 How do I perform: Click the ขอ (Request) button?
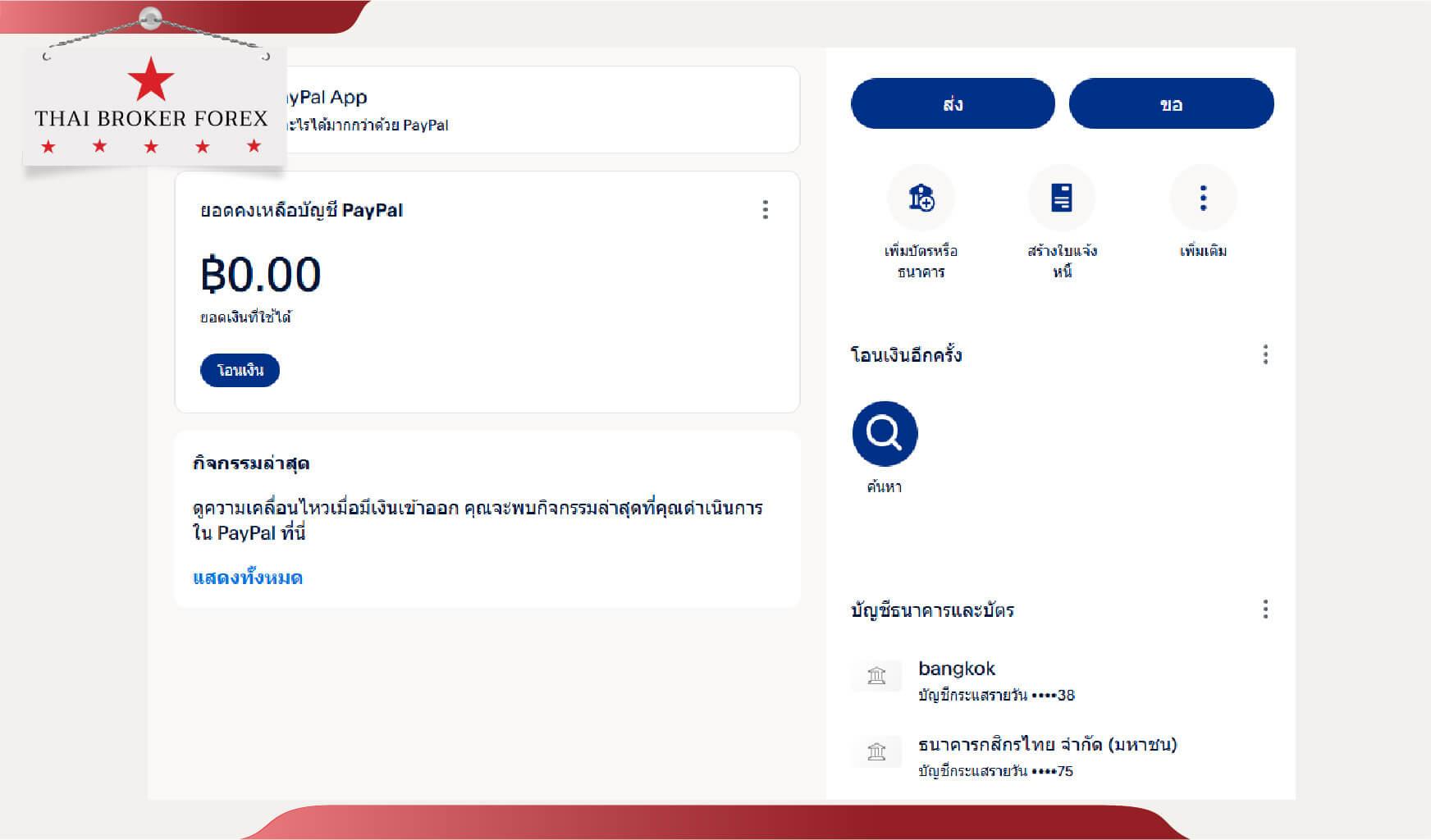click(1171, 104)
